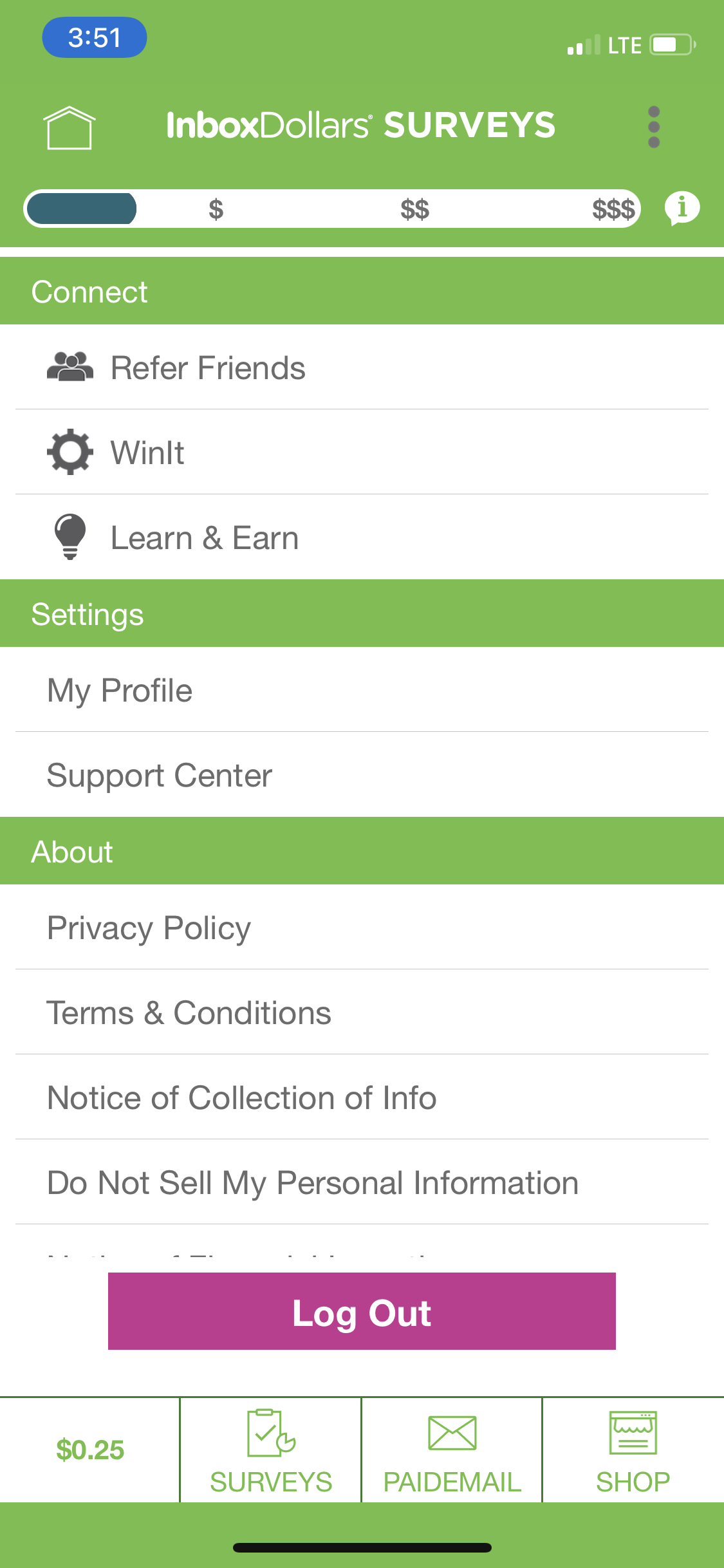This screenshot has width=724, height=1568.
Task: Open My Profile settings
Action: coord(120,691)
